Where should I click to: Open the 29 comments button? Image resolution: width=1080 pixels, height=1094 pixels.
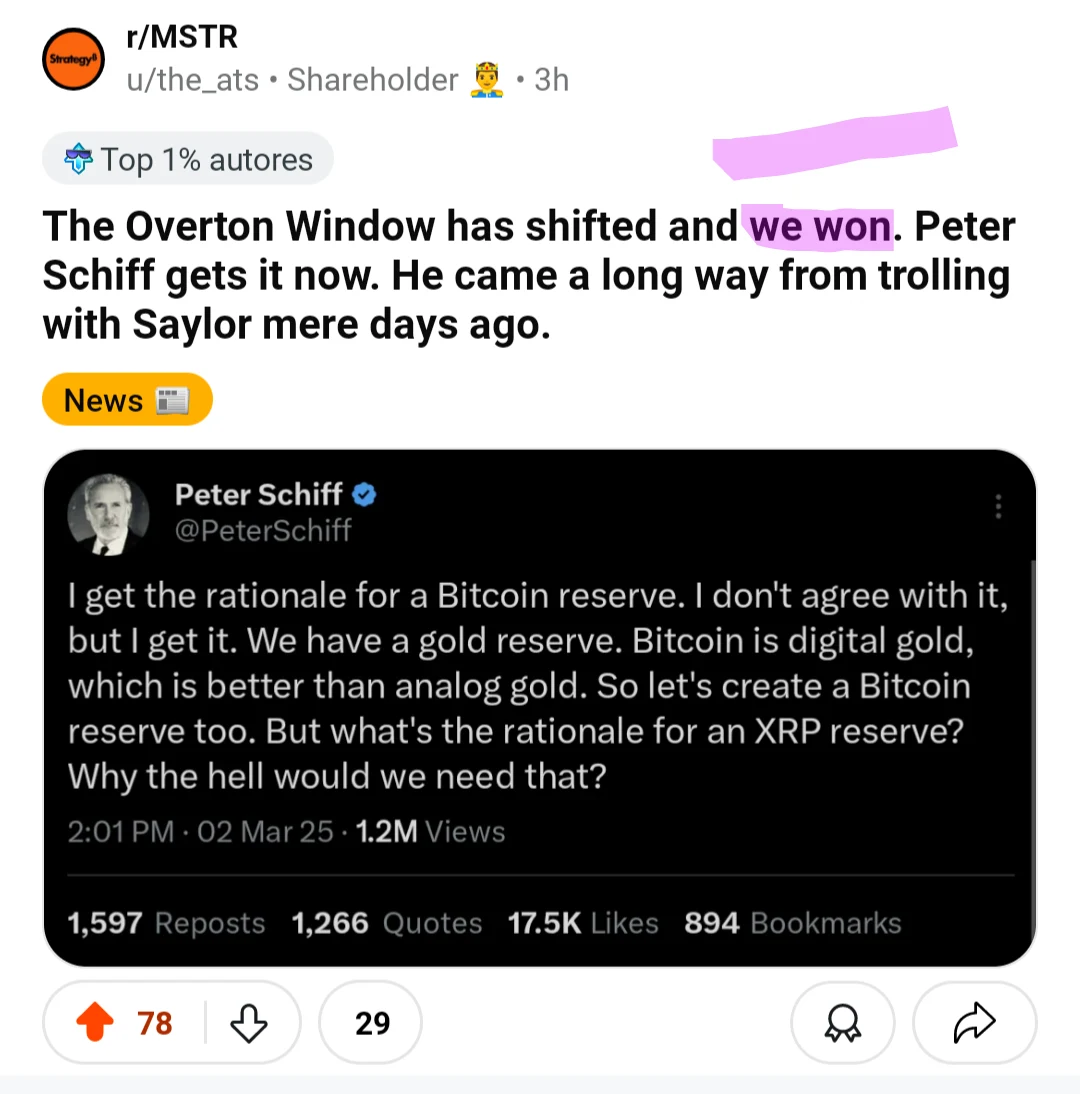(371, 1022)
